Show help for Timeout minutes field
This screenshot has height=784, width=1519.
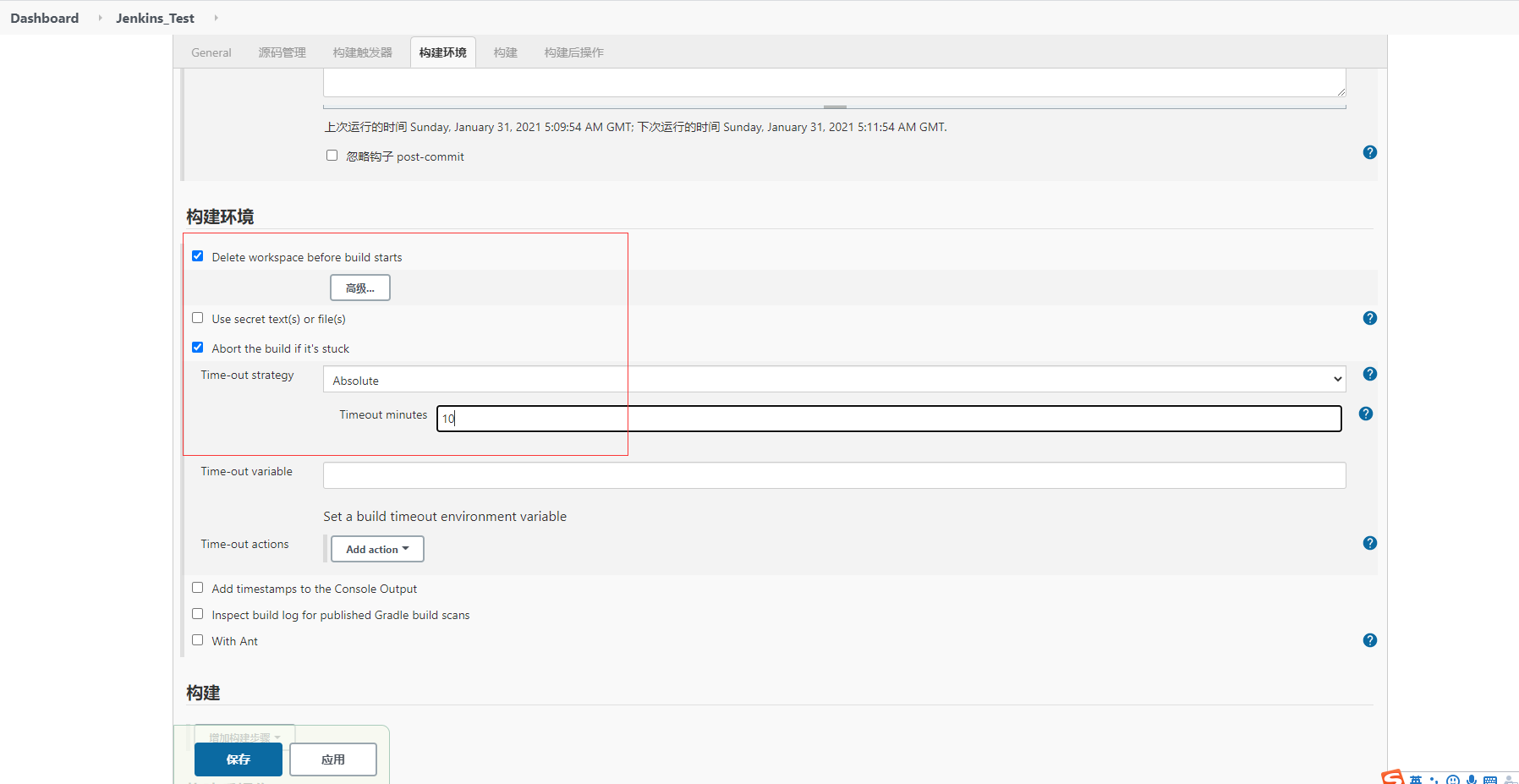1366,414
